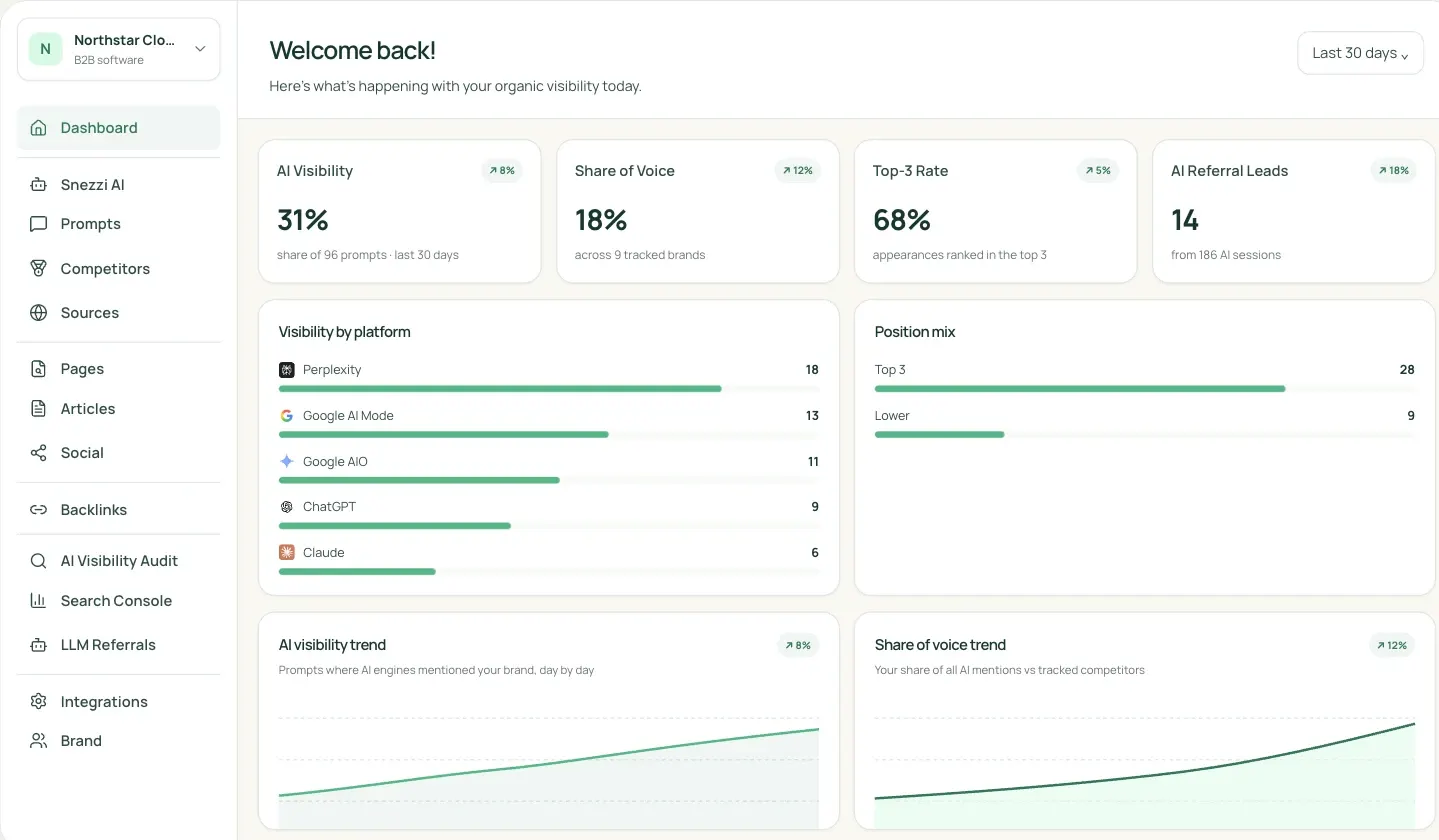Click the Google AI Mode logo

pyautogui.click(x=287, y=416)
